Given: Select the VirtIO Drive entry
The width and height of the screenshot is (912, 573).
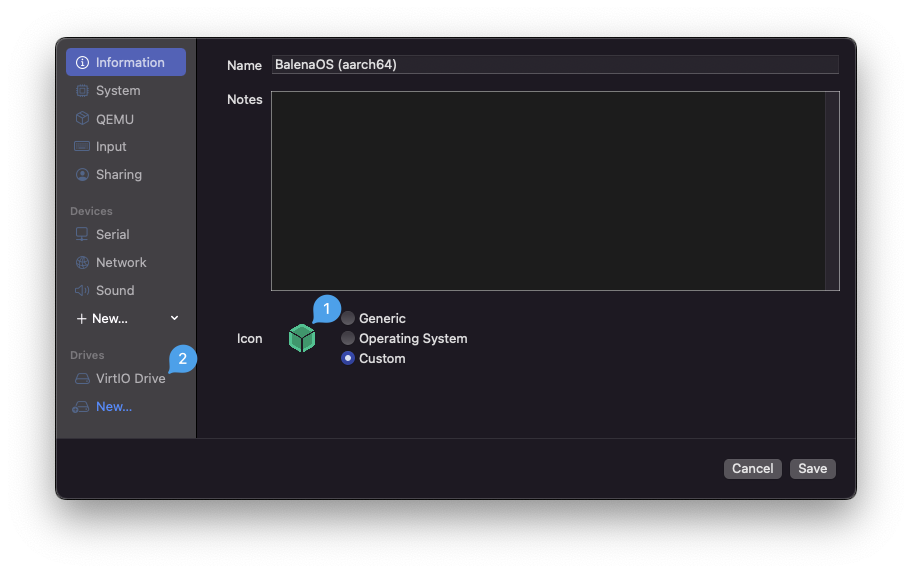Looking at the screenshot, I should click(126, 379).
